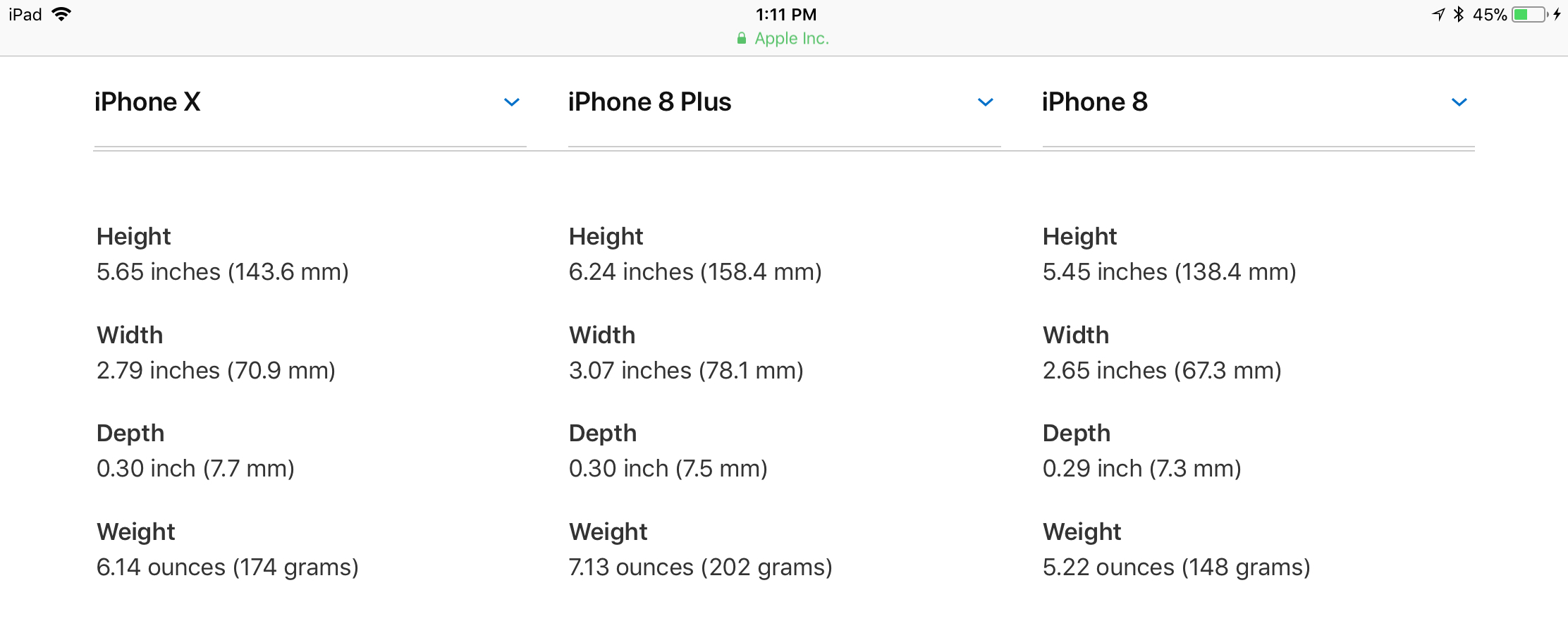The width and height of the screenshot is (1568, 633).
Task: Tap the location services arrow icon
Action: [x=1439, y=14]
